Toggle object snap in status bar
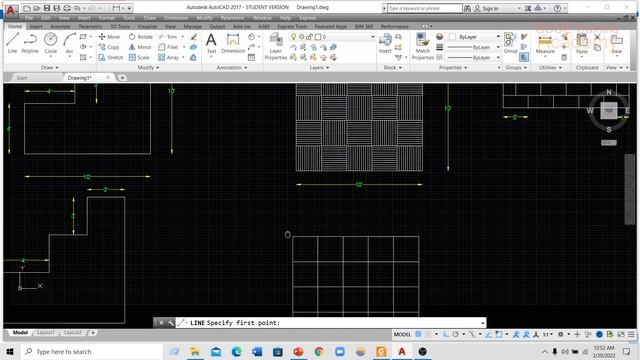Screen dimensions: 640x360 499,334
